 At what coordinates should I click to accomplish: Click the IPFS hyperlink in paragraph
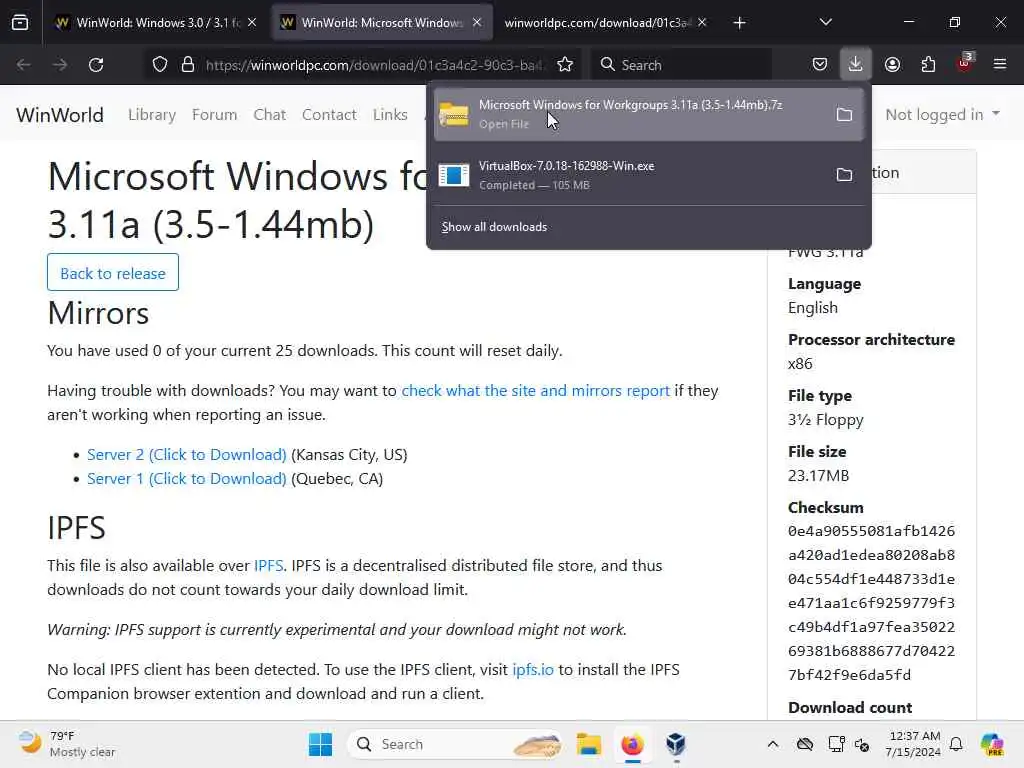pyautogui.click(x=268, y=566)
